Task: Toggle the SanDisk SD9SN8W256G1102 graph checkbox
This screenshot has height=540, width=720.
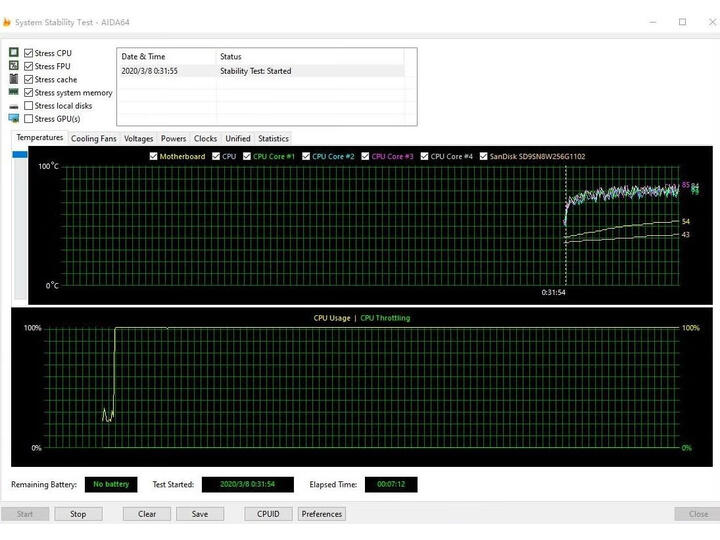Action: click(483, 156)
